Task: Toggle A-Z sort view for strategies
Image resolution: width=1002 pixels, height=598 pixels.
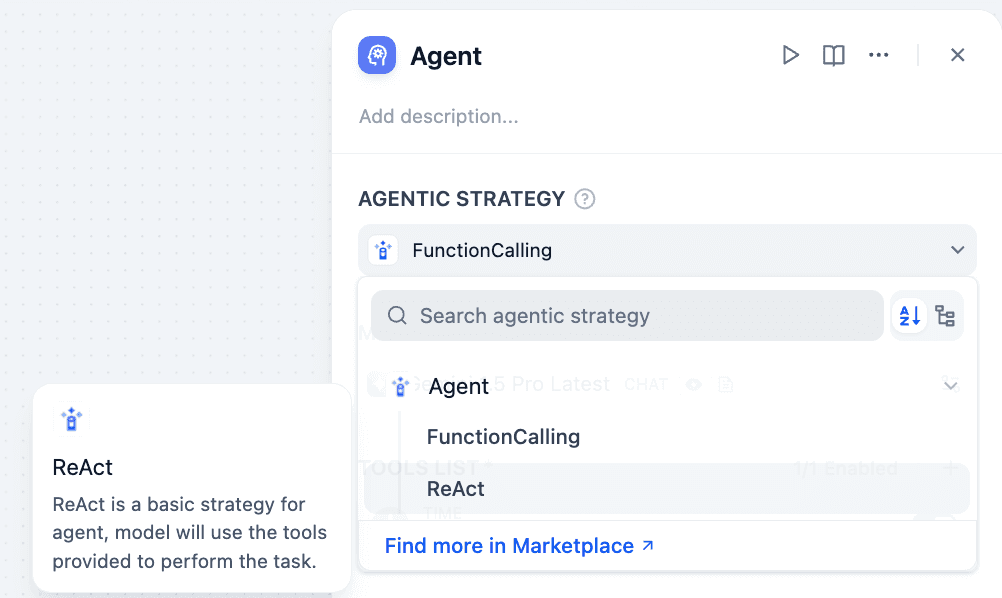Action: [910, 316]
